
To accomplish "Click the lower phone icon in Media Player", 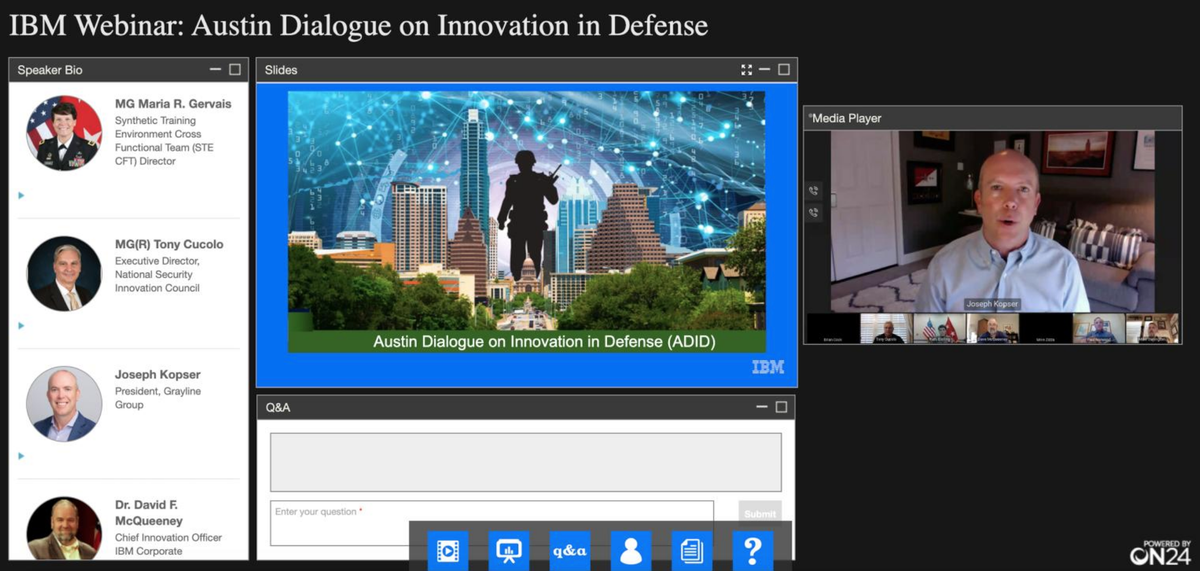I will pos(814,212).
